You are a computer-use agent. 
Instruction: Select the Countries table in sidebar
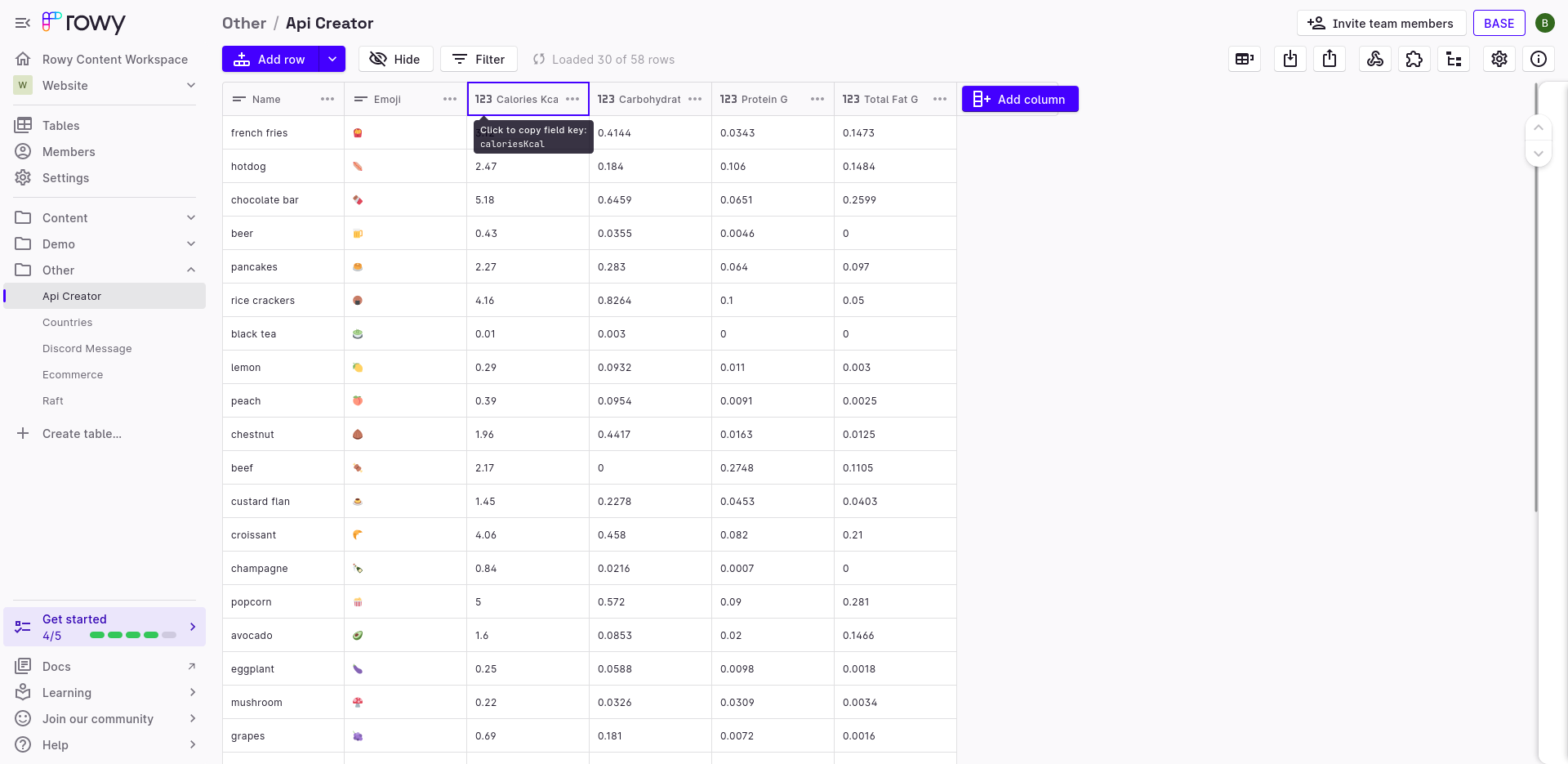coord(68,322)
